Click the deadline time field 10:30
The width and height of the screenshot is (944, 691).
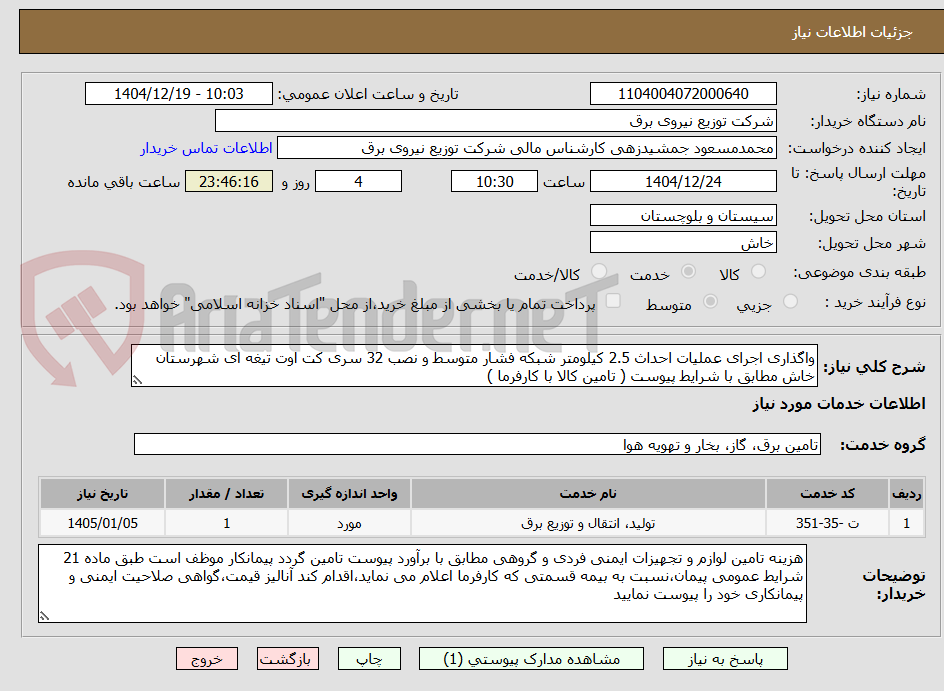[x=494, y=181]
